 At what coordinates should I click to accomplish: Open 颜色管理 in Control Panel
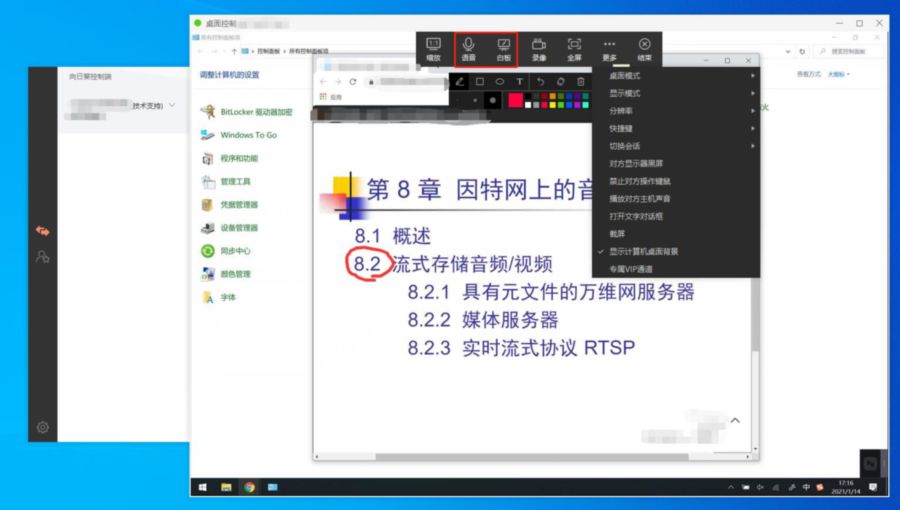[226, 274]
